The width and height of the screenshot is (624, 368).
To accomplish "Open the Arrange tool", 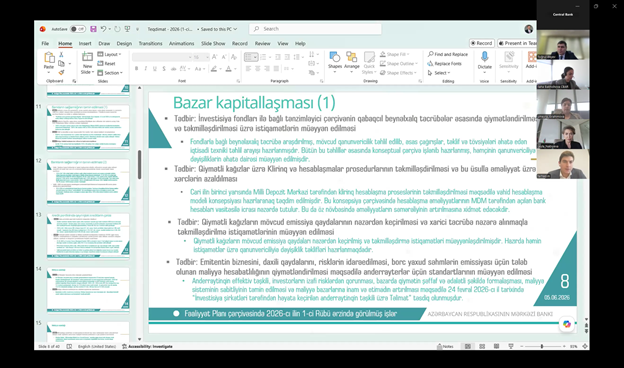I will pyautogui.click(x=351, y=61).
